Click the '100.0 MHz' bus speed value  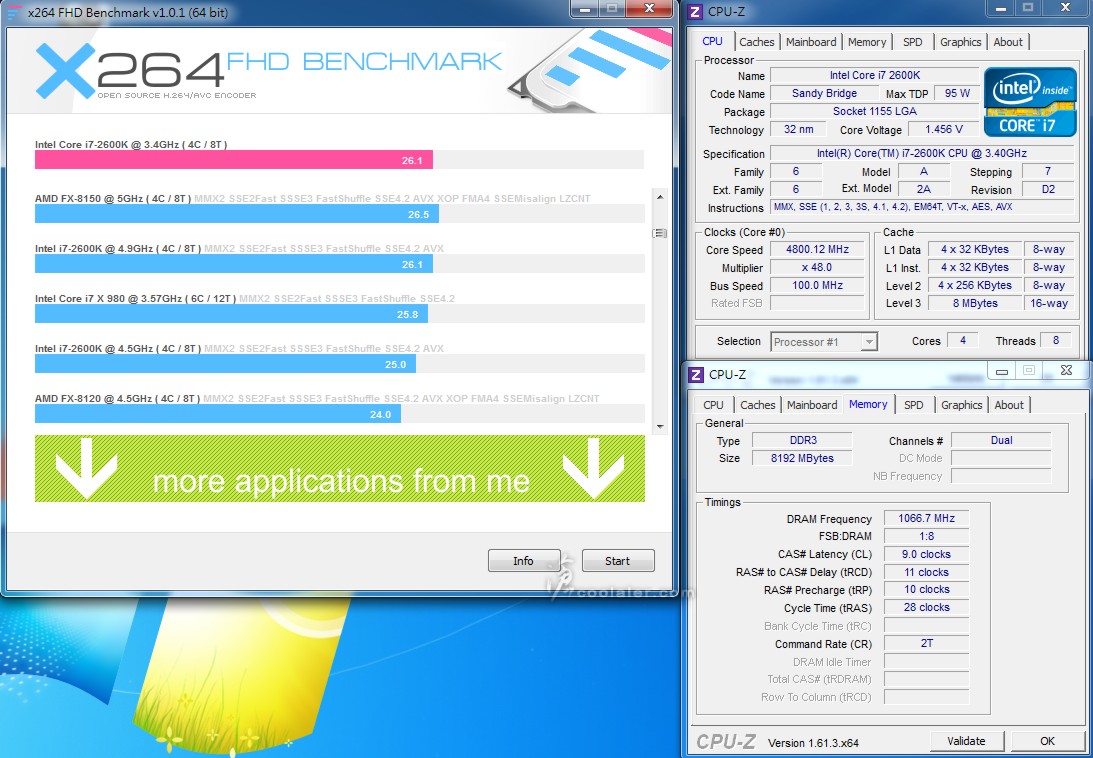(x=817, y=286)
